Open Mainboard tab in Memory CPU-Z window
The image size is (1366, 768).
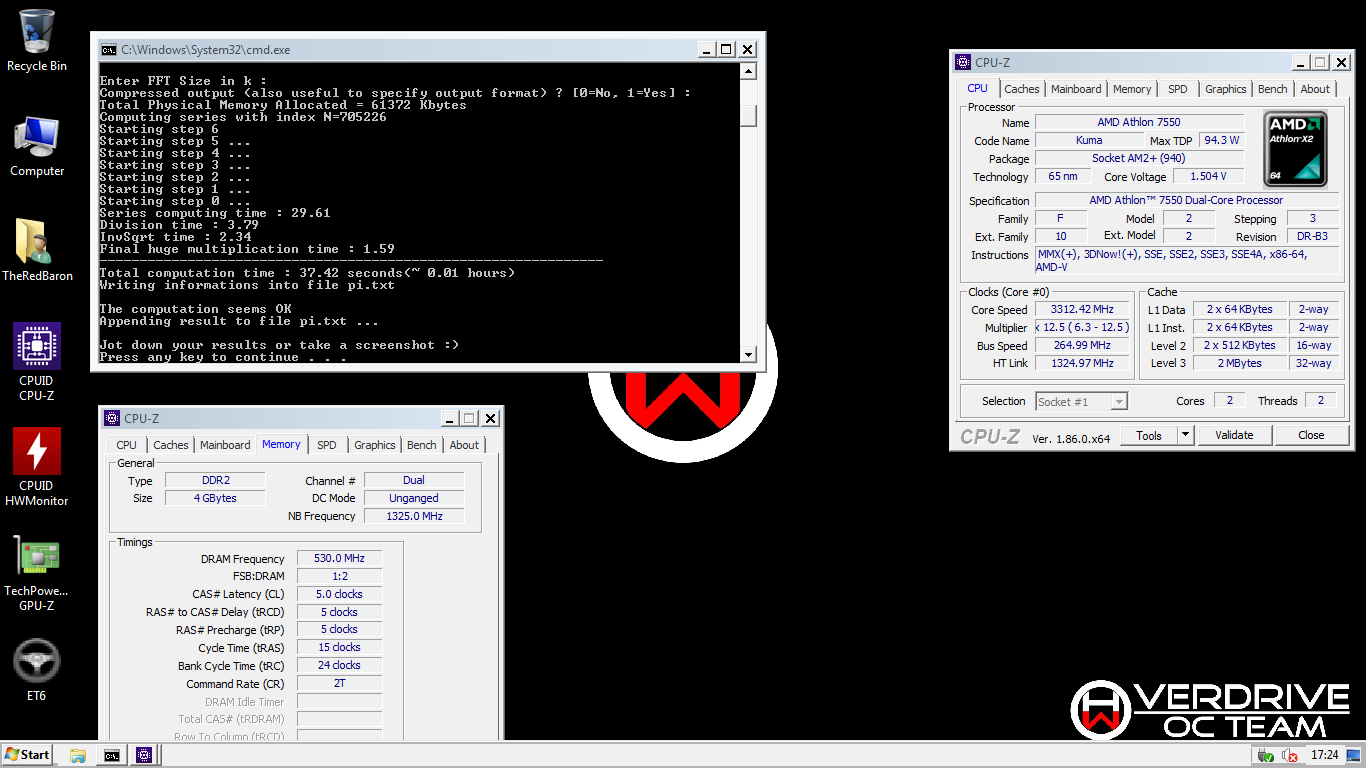click(225, 445)
